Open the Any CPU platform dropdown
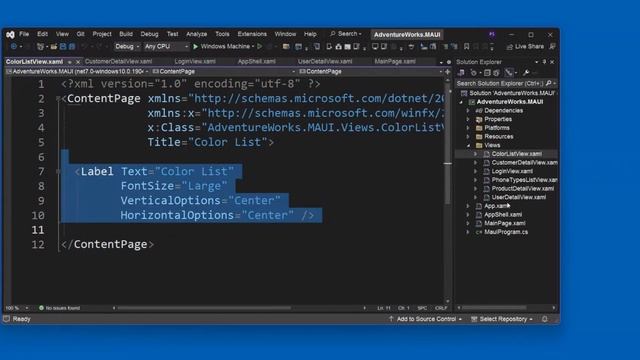Image resolution: width=640 pixels, height=360 pixels. pyautogui.click(x=166, y=47)
